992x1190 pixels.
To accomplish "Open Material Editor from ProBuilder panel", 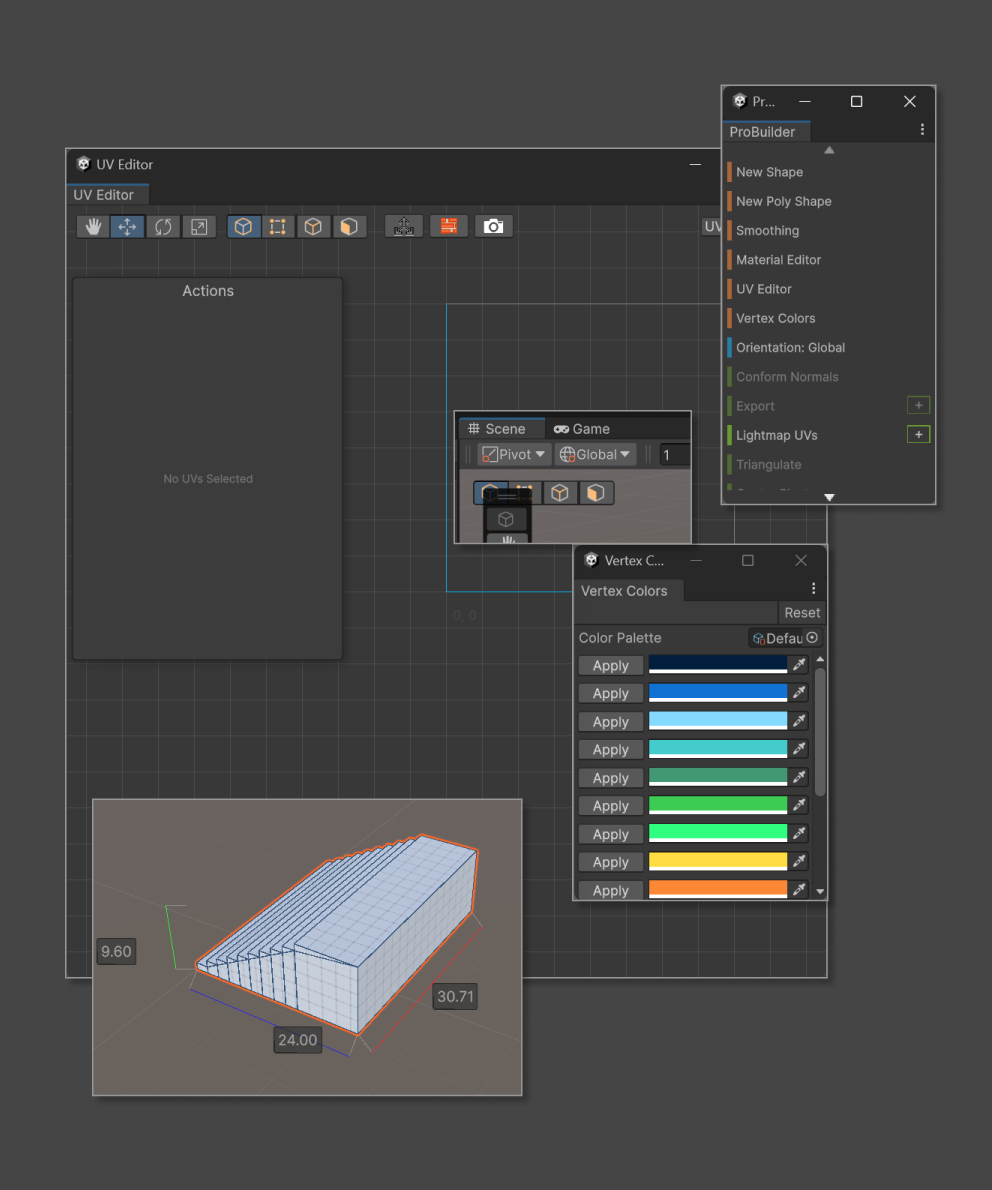I will click(778, 260).
